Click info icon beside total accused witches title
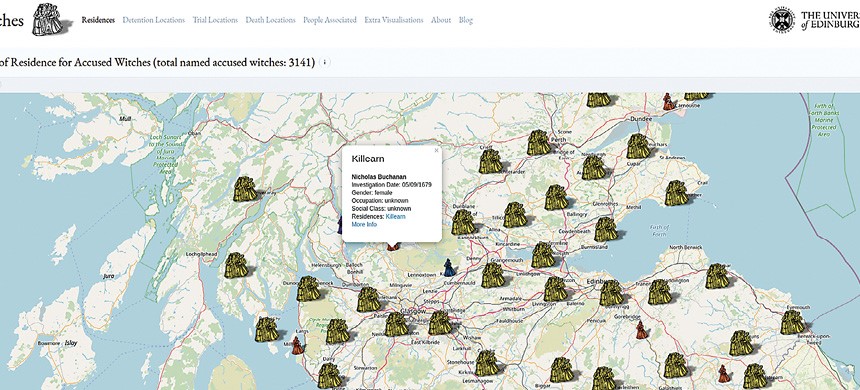The image size is (860, 390). point(325,63)
